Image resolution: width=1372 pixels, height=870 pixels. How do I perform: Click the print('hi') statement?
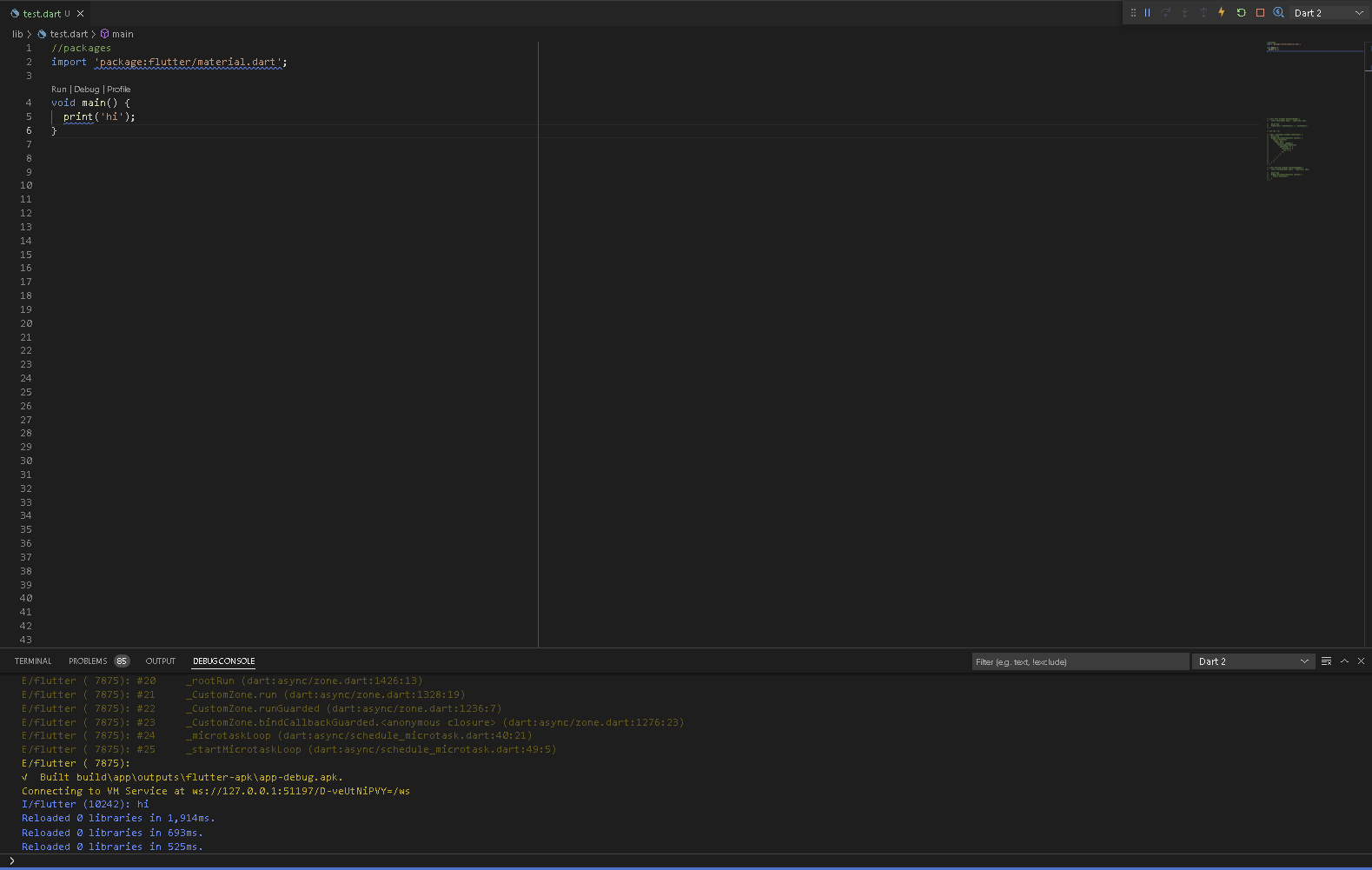[99, 116]
